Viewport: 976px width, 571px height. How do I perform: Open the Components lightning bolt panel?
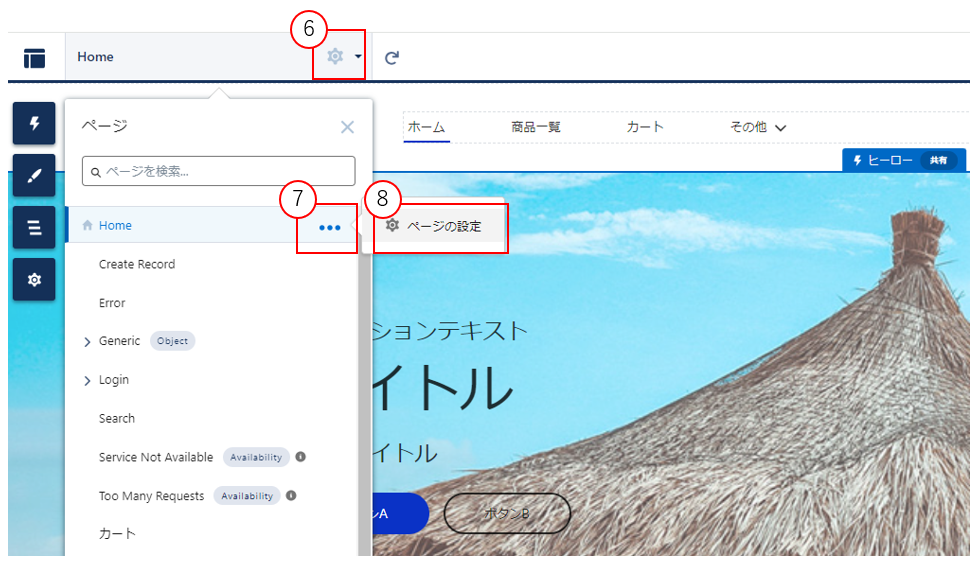coord(34,123)
